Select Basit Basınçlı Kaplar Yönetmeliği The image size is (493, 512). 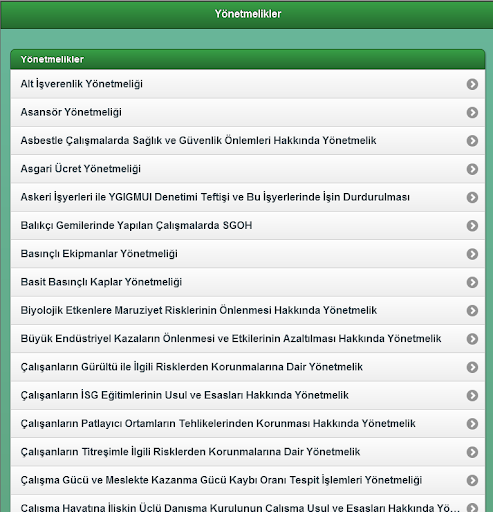pyautogui.click(x=248, y=282)
